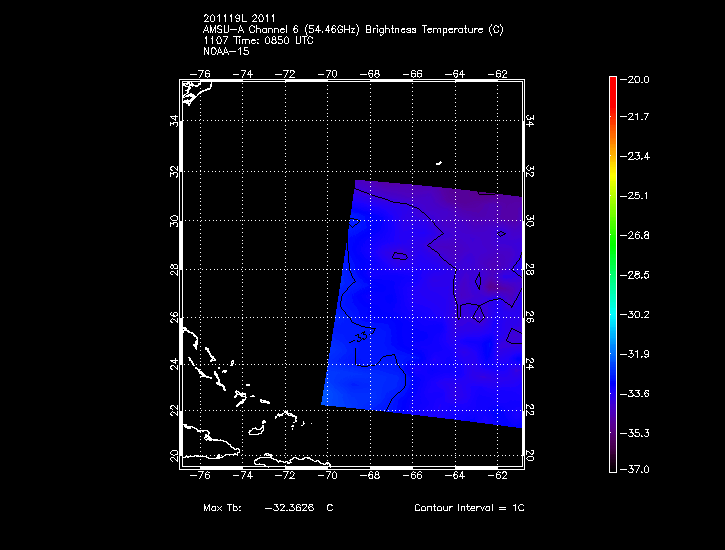Click the colorbar value -25.1

(634, 196)
